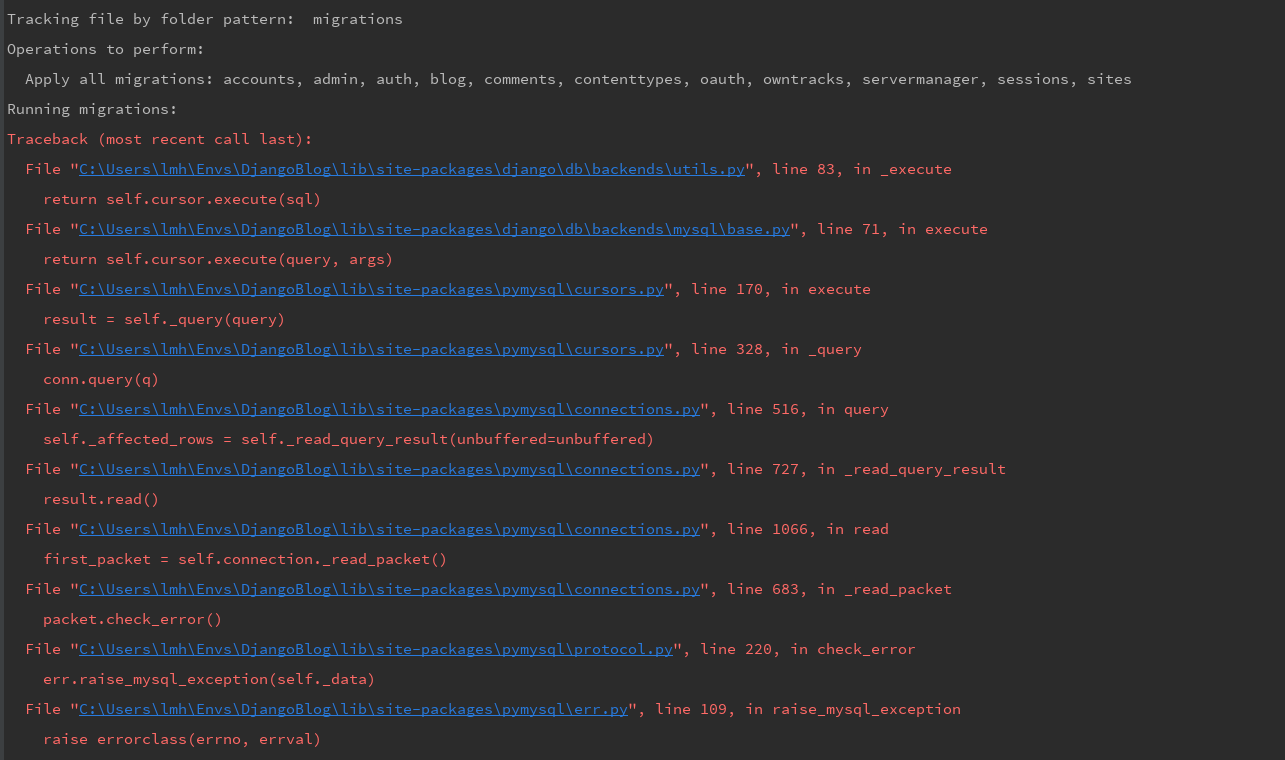The width and height of the screenshot is (1285, 760).
Task: Click the 'line 83, in _execute' text
Action: [x=862, y=169]
